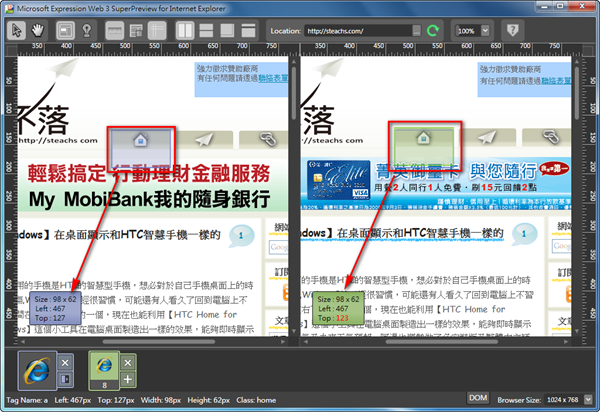Click chain link tab in left pane
The width and height of the screenshot is (600, 412).
pos(264,140)
